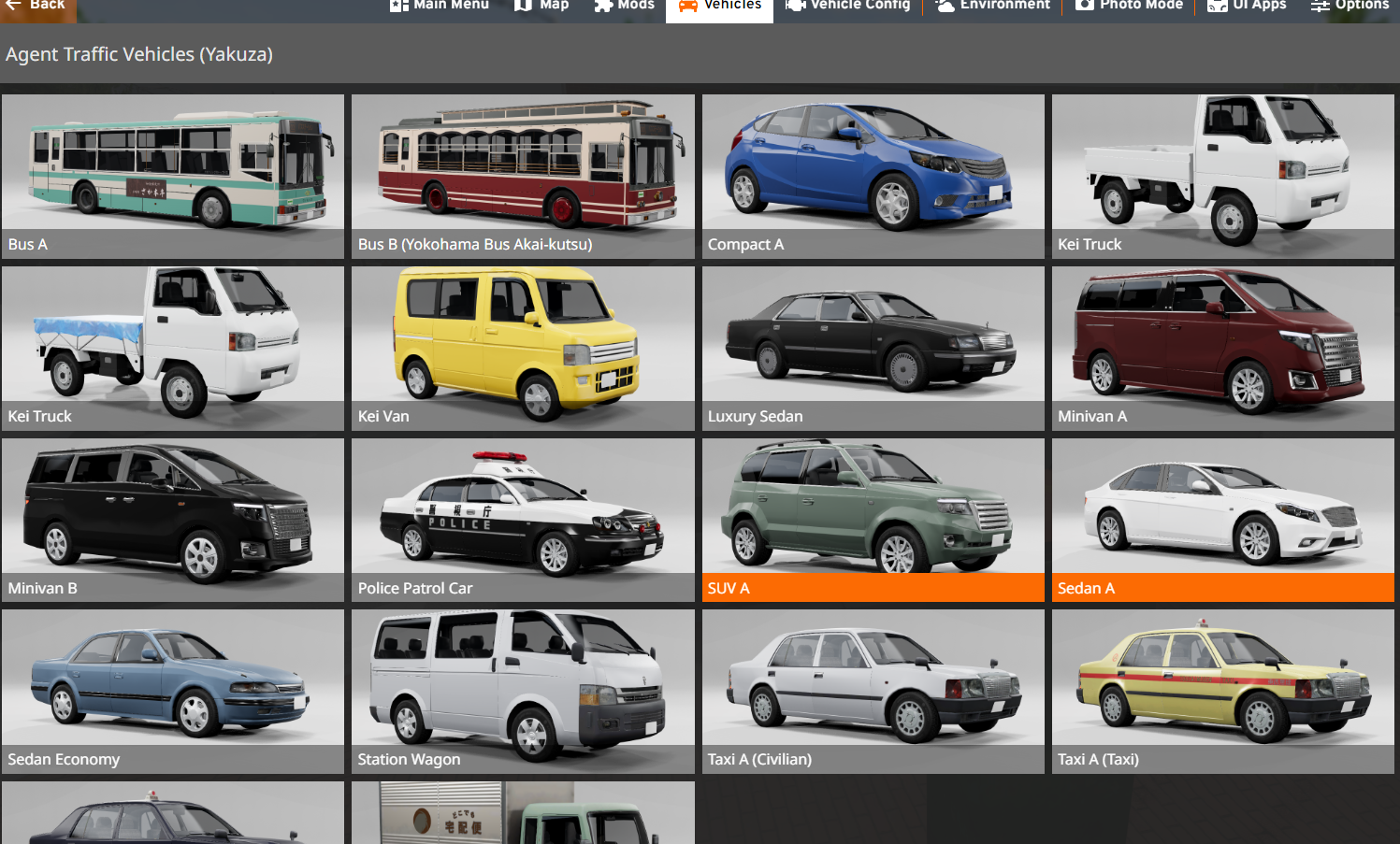This screenshot has width=1400, height=844.
Task: Select the delivery truck thumbnail in bottom row
Action: pyautogui.click(x=523, y=813)
